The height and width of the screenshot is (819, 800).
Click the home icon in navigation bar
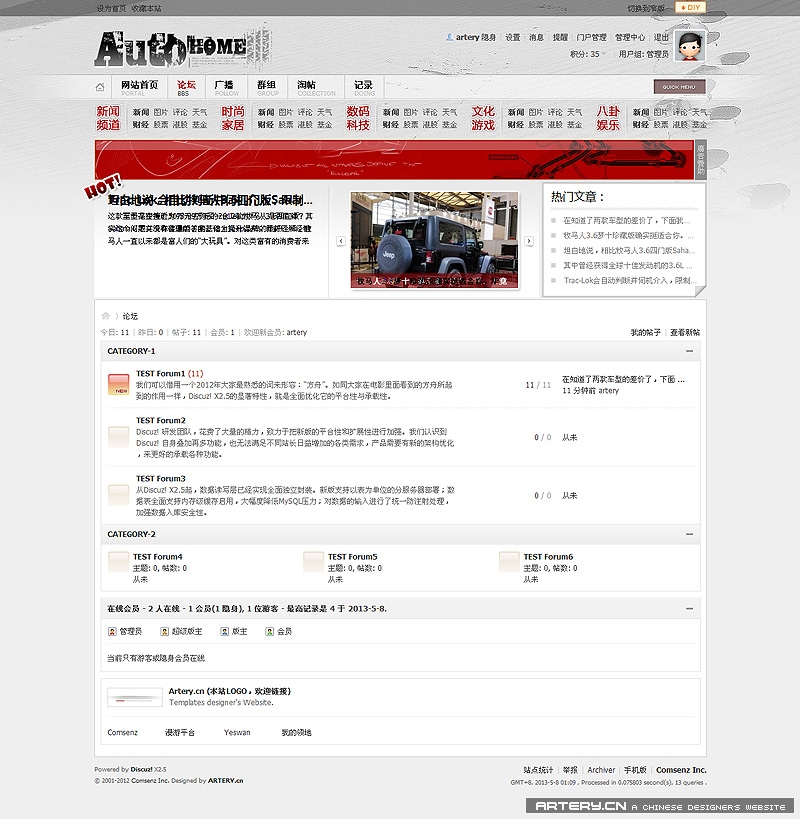coord(100,87)
